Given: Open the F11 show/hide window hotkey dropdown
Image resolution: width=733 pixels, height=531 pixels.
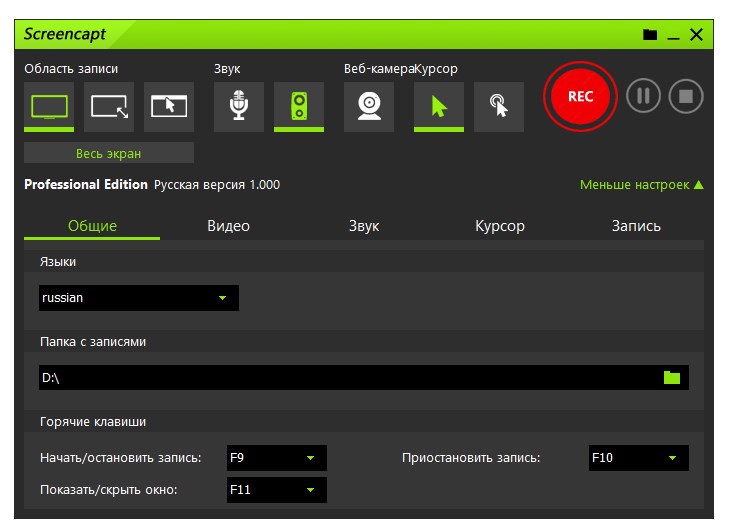Looking at the screenshot, I should coord(277,490).
